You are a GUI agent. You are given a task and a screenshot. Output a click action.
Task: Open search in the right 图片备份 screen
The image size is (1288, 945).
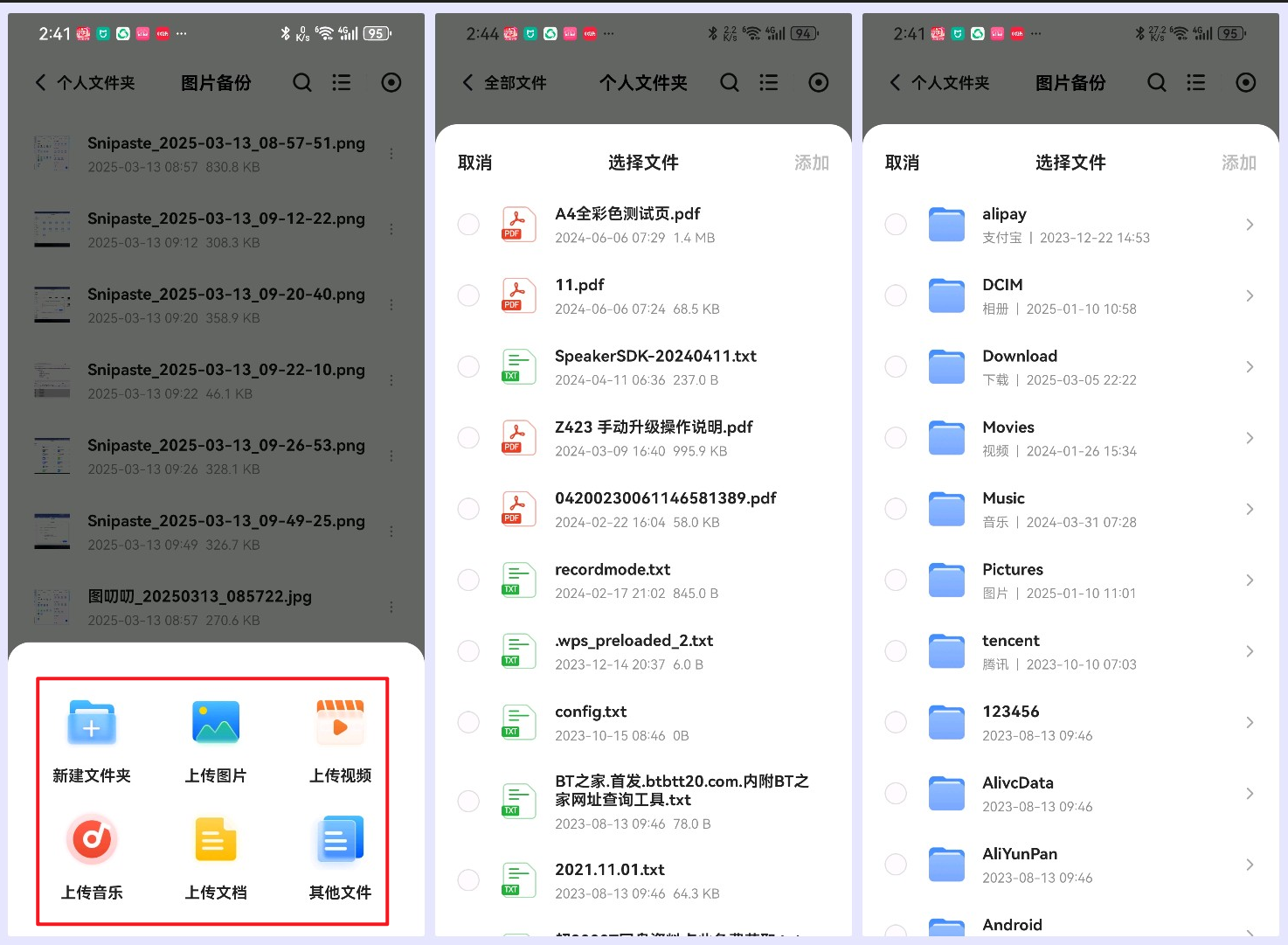click(1157, 82)
